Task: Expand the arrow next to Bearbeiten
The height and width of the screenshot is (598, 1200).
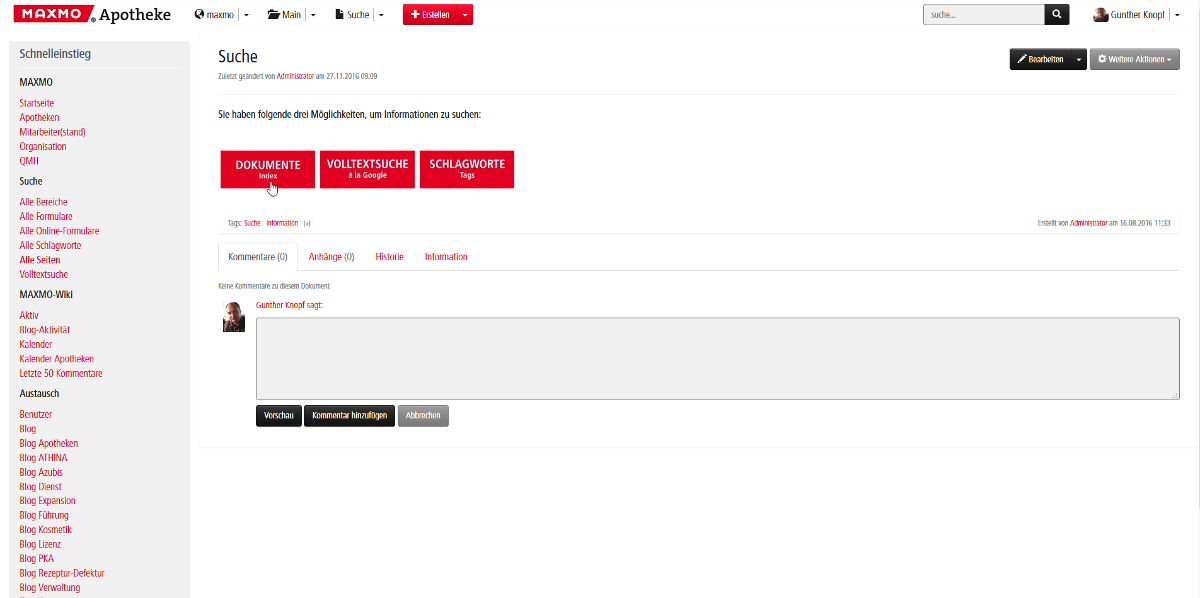Action: (x=1078, y=59)
